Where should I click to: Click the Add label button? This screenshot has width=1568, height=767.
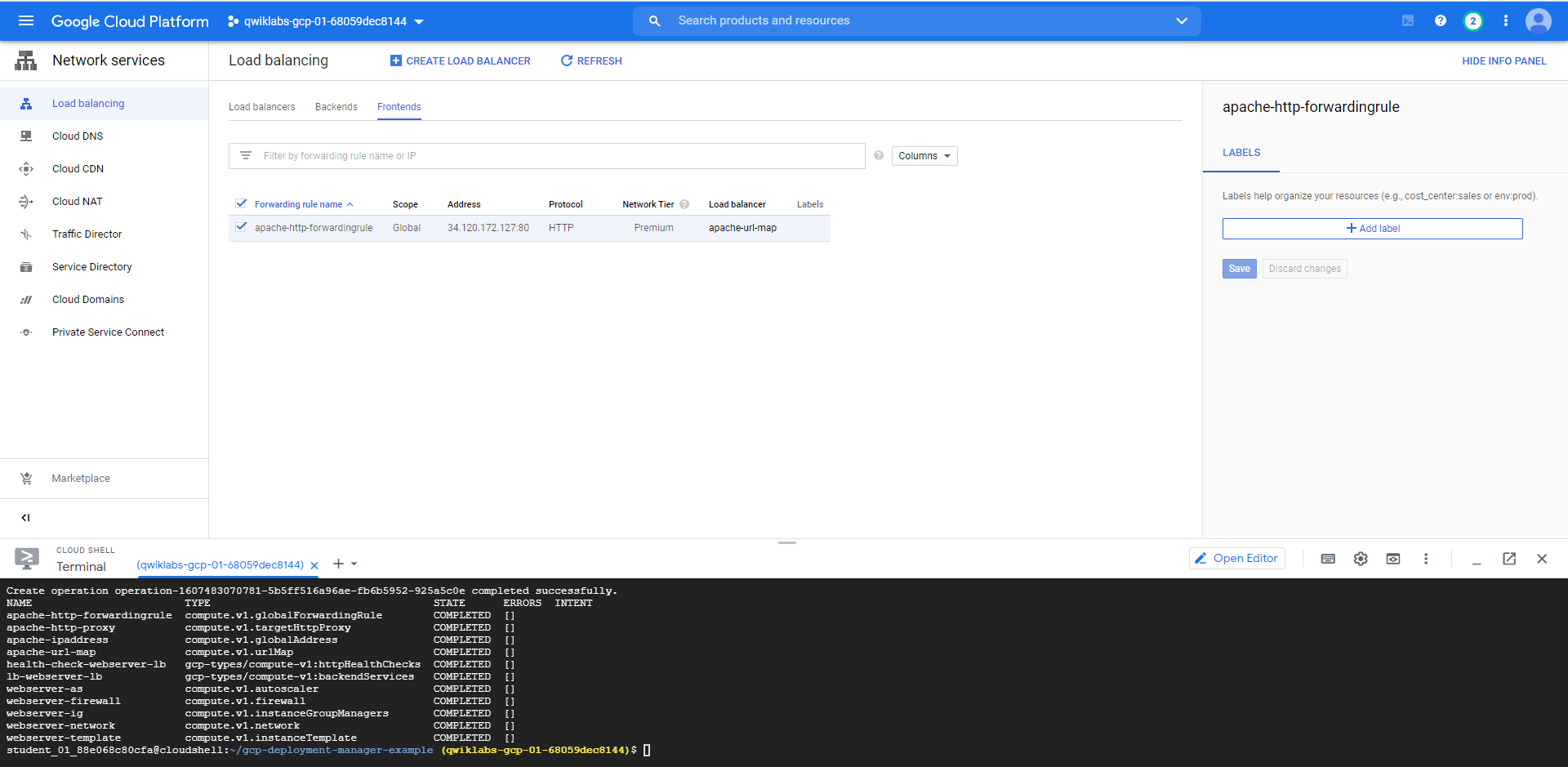pos(1372,229)
